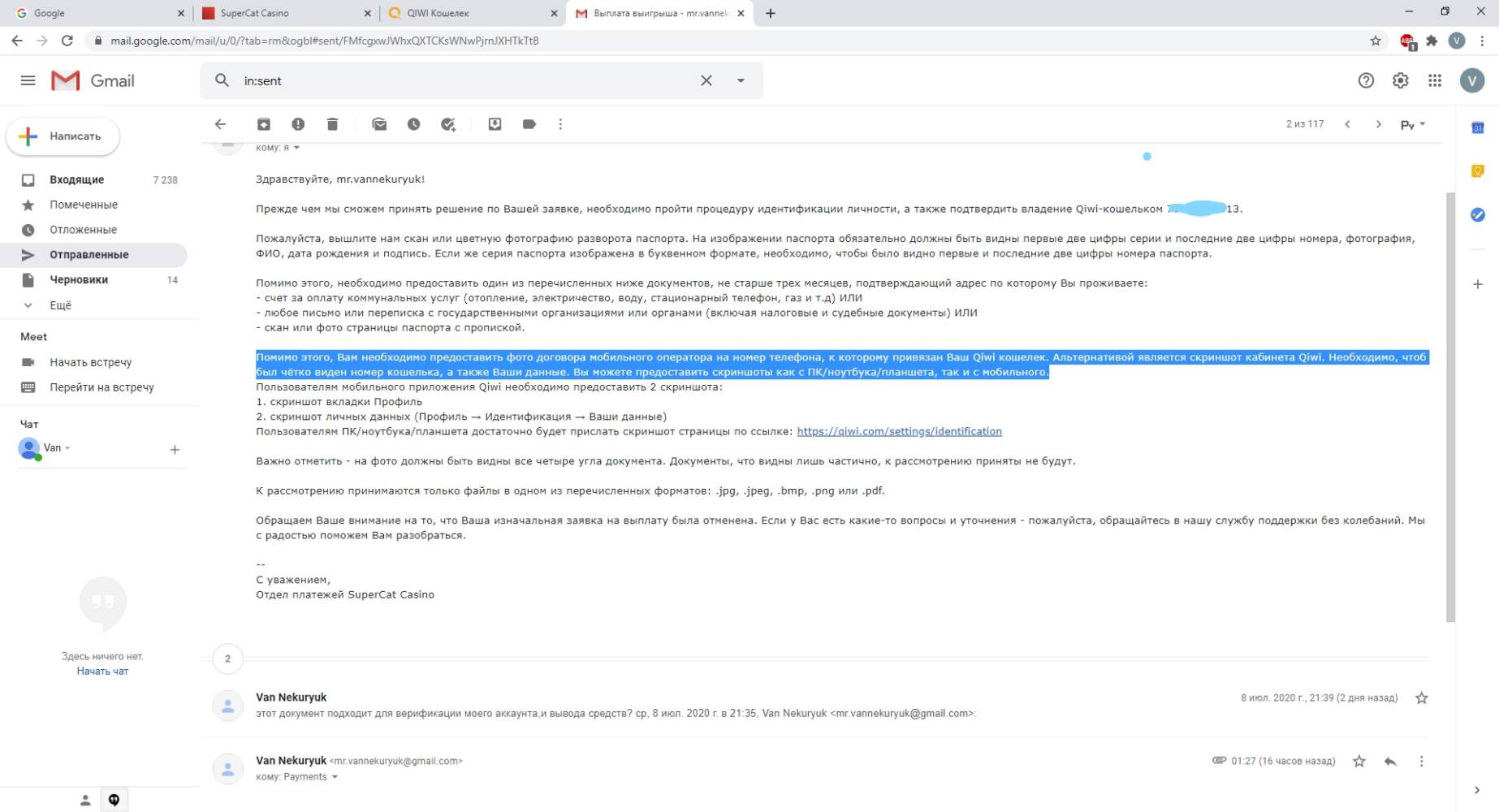The image size is (1499, 812).
Task: Join a meeting via 'Перейти на встречу'
Action: point(102,387)
